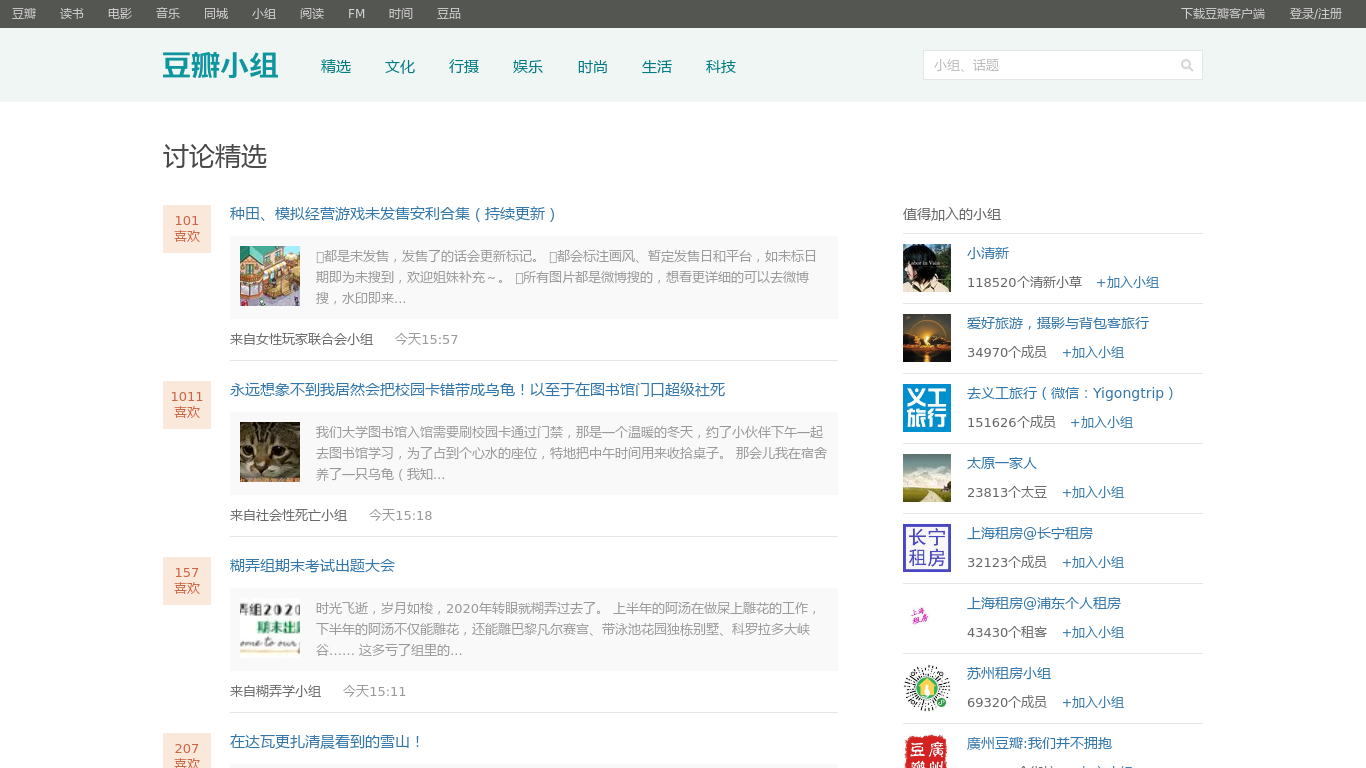The width and height of the screenshot is (1366, 768).
Task: Switch to 生活 category tab
Action: pos(657,66)
